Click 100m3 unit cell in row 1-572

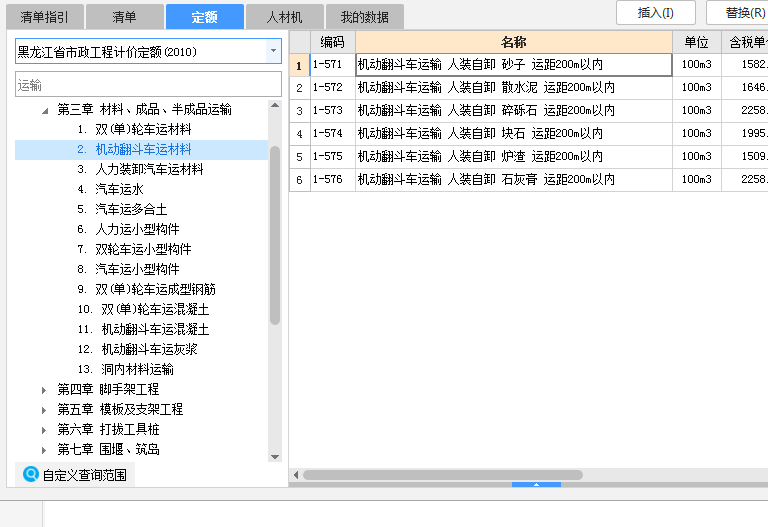tap(696, 88)
